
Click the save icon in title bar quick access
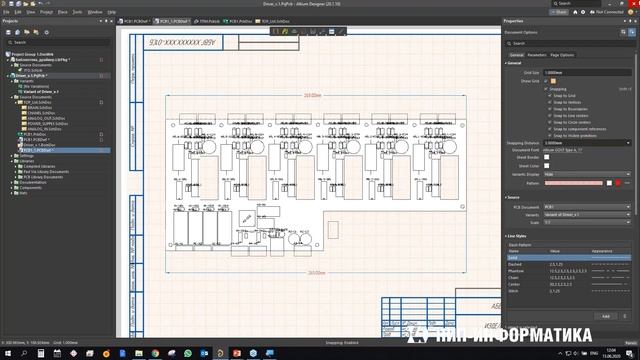click(x=11, y=4)
